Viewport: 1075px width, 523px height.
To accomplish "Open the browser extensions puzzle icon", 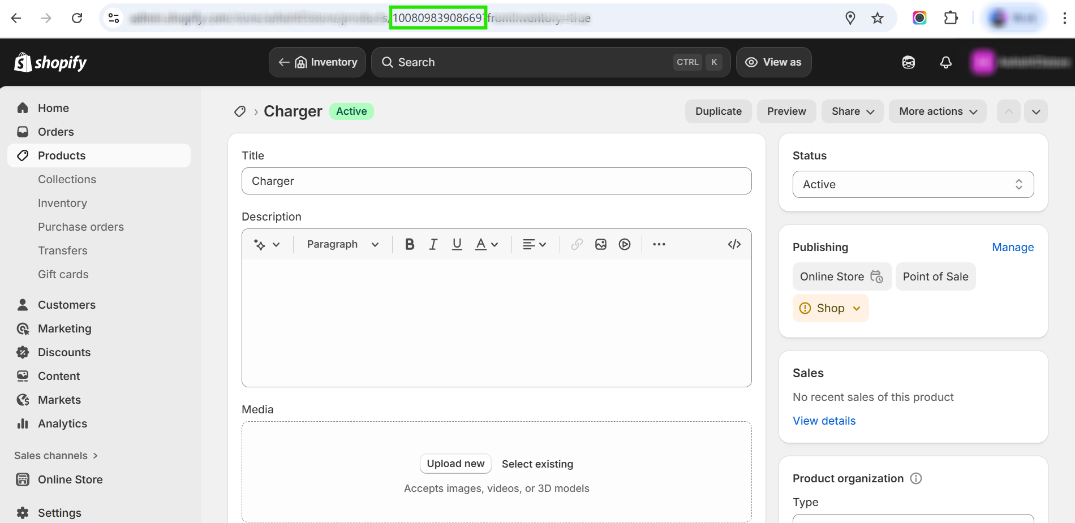I will point(951,19).
